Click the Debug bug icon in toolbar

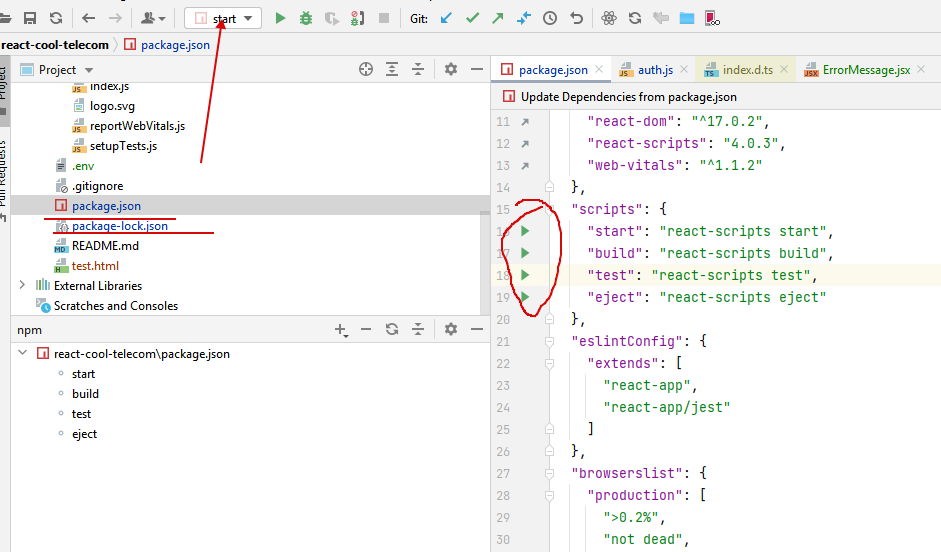(x=306, y=18)
